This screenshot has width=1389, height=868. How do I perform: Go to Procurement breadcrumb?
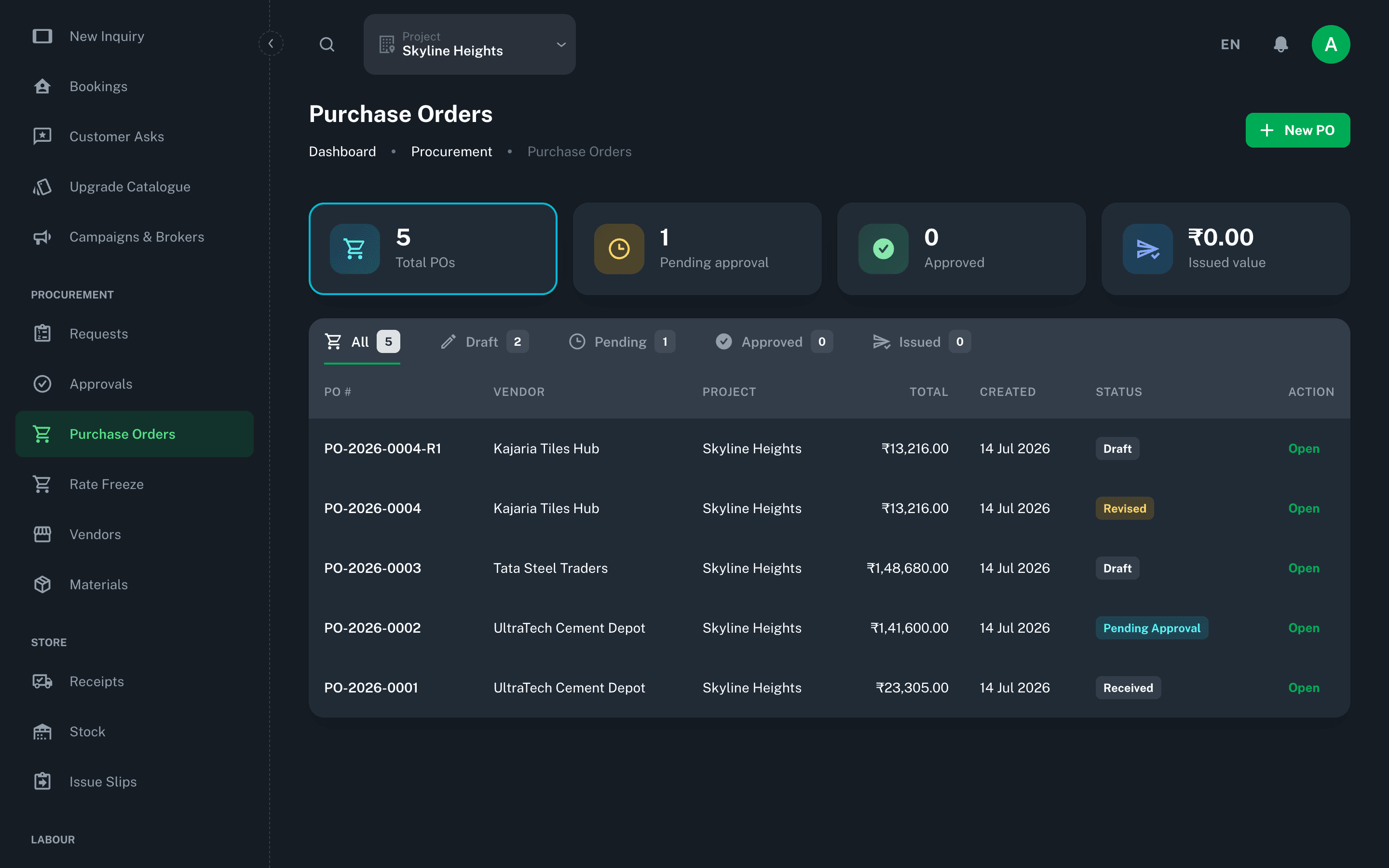[451, 151]
